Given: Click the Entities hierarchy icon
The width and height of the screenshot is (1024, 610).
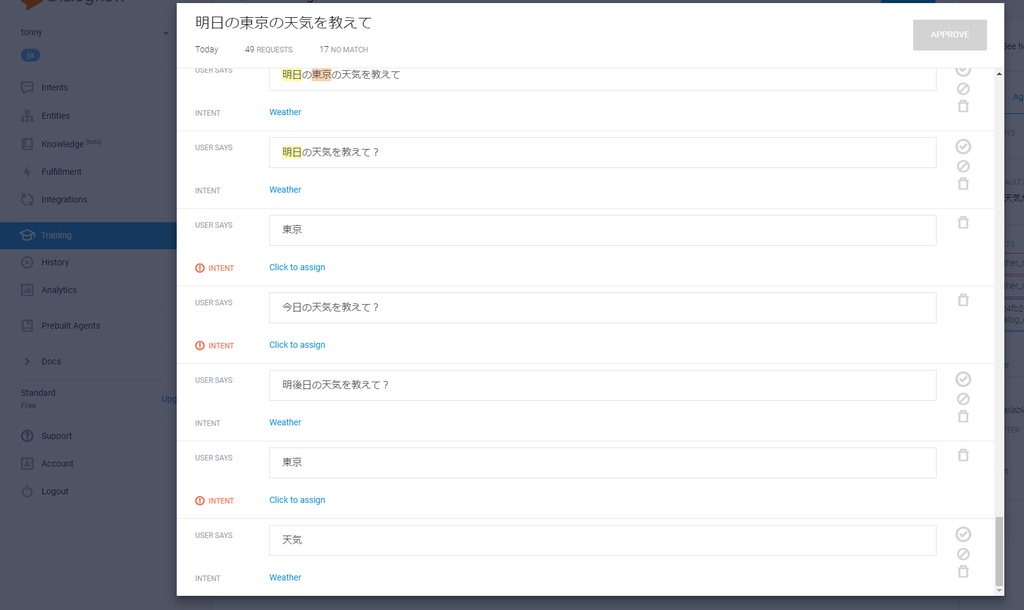Looking at the screenshot, I should pos(27,116).
